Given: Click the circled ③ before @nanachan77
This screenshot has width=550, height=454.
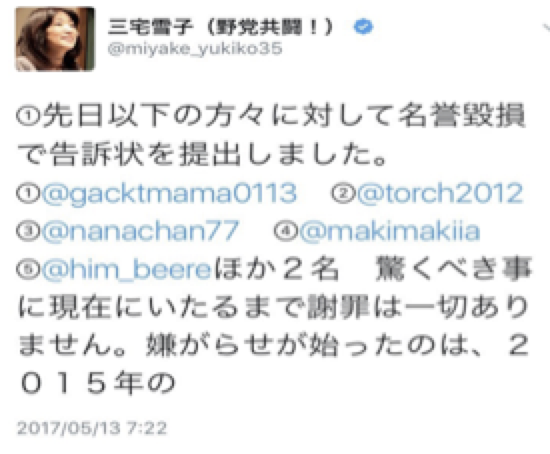Looking at the screenshot, I should tap(29, 232).
